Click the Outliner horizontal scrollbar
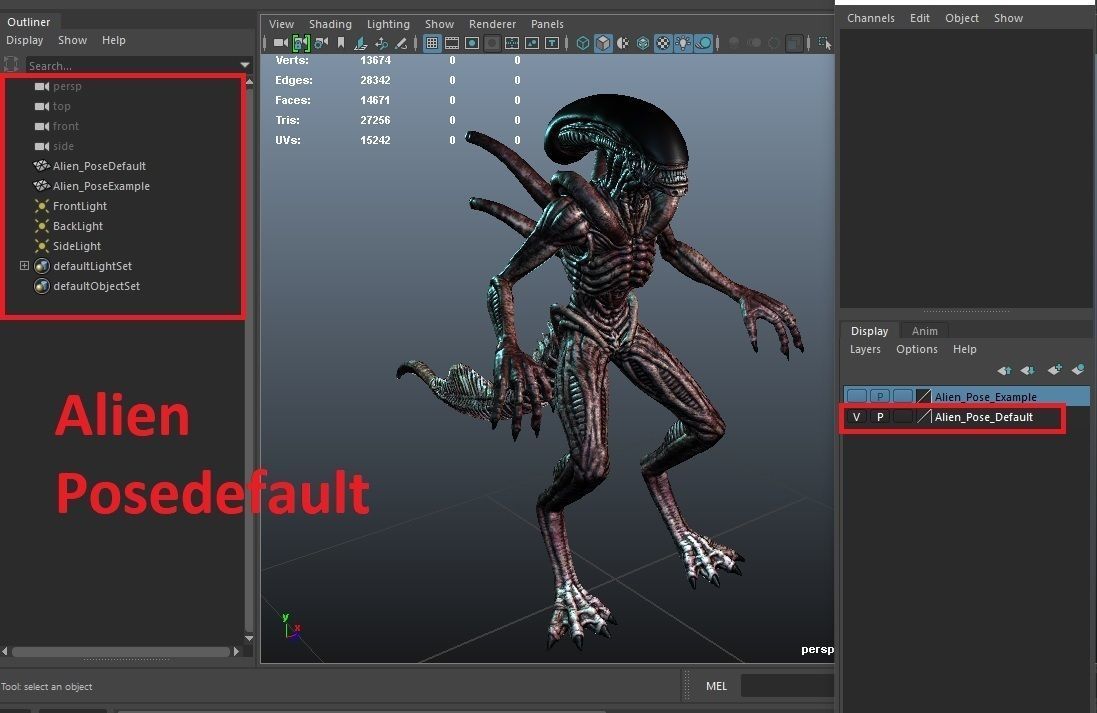This screenshot has height=713, width=1097. click(121, 652)
